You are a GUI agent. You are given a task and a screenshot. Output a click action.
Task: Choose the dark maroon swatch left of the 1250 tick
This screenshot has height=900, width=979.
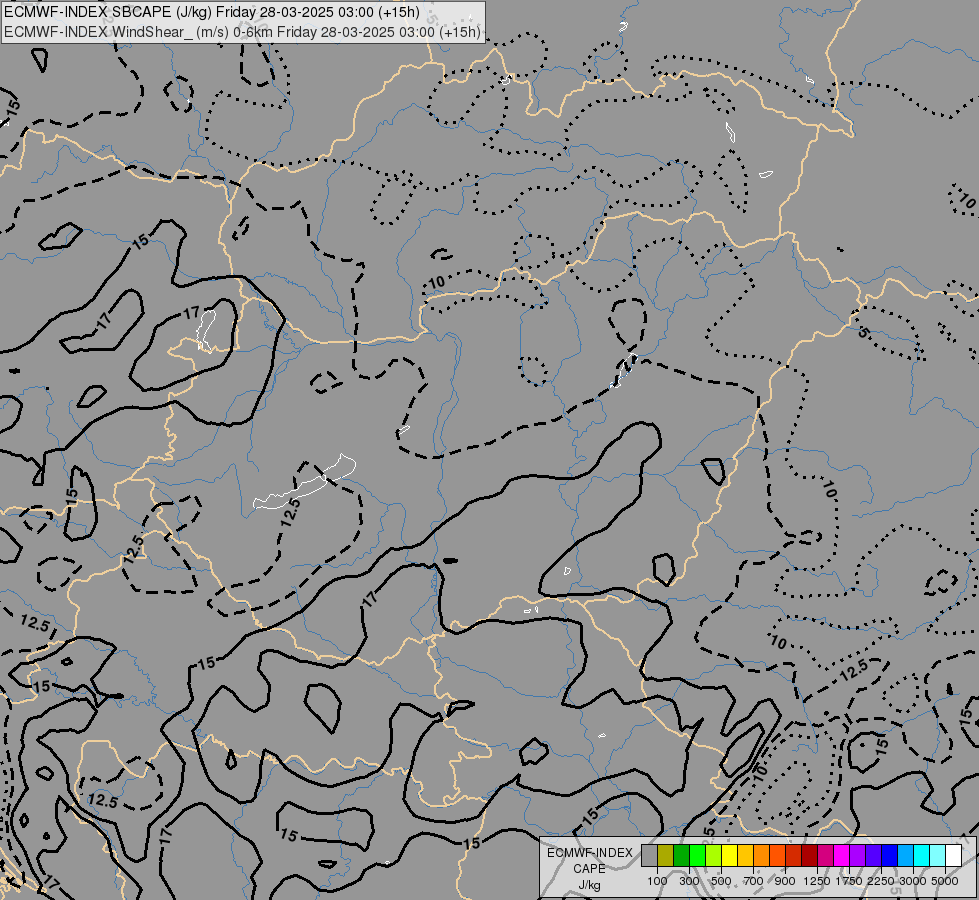[810, 855]
